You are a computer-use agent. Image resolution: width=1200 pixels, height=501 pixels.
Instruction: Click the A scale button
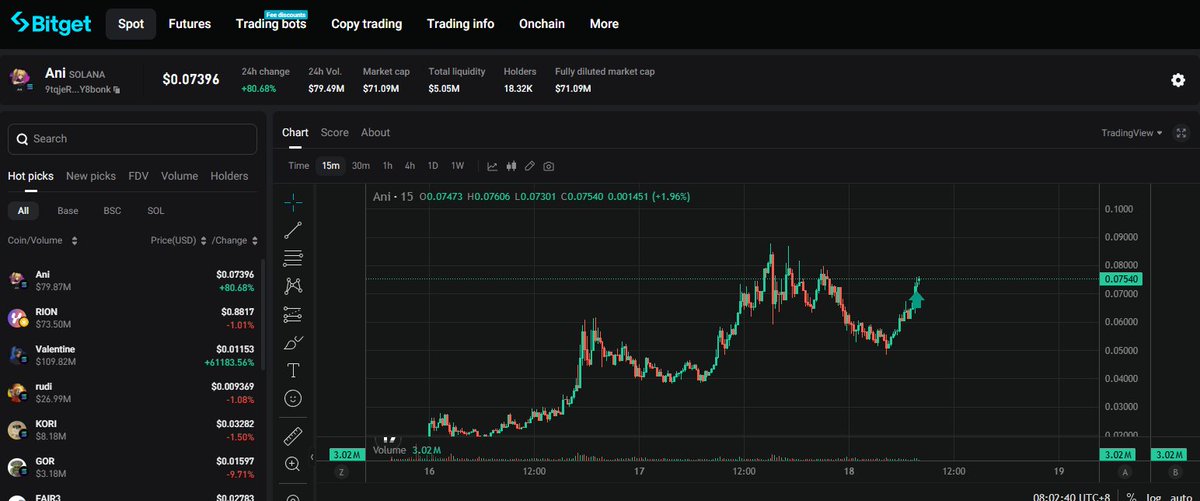point(1125,471)
